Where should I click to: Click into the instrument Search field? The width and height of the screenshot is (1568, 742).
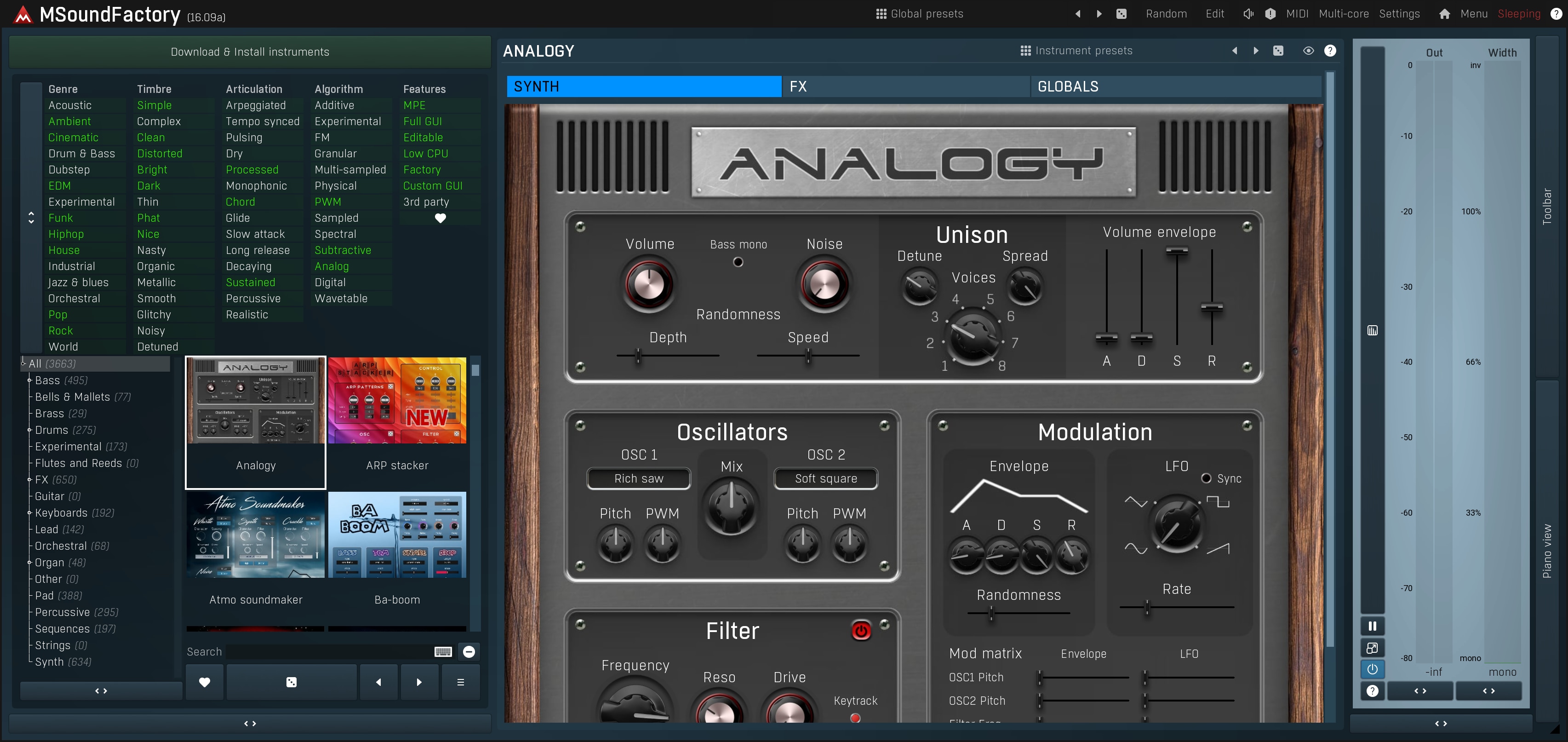click(x=329, y=652)
